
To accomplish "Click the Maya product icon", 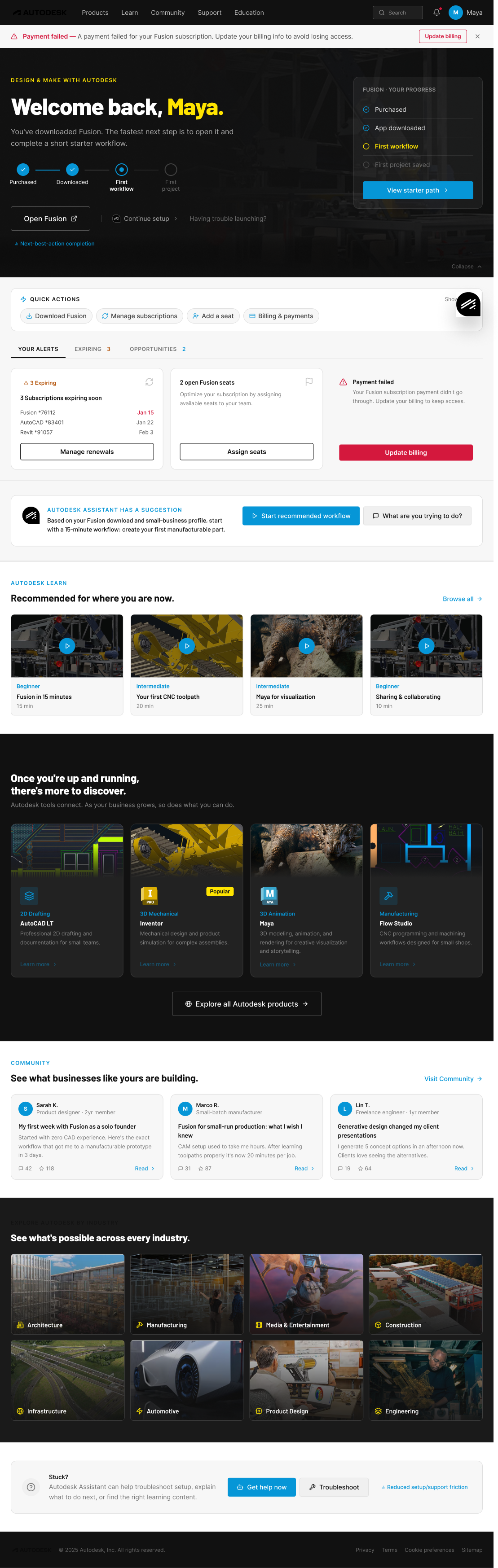I will [x=269, y=895].
